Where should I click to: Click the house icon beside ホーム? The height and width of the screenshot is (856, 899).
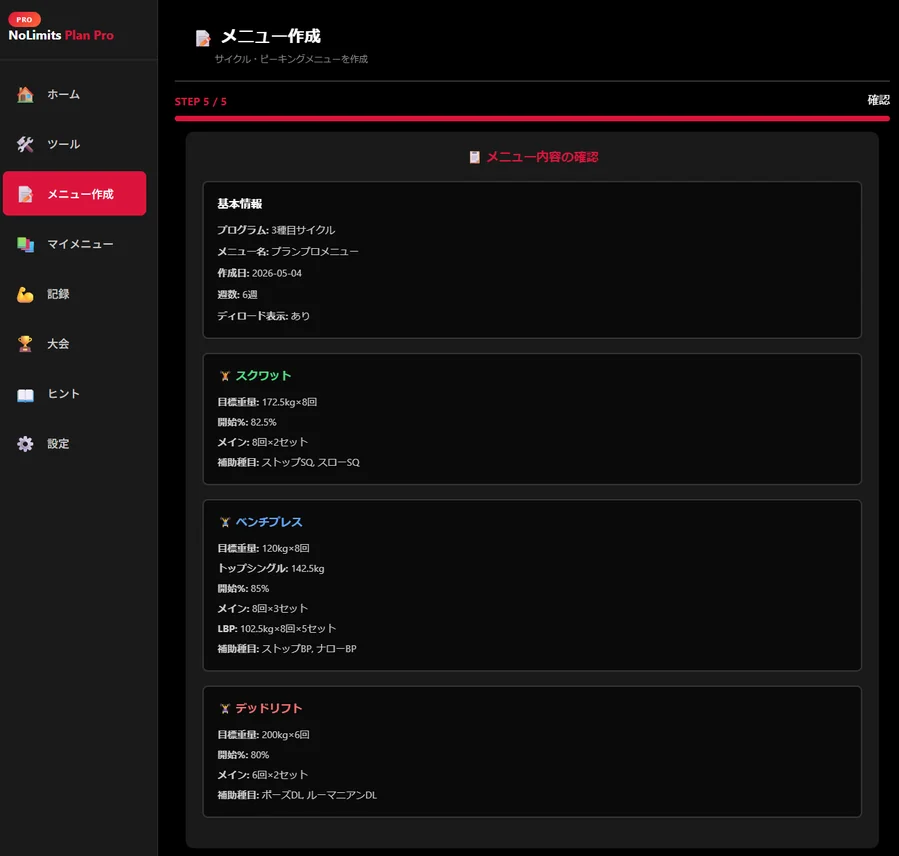(x=25, y=95)
